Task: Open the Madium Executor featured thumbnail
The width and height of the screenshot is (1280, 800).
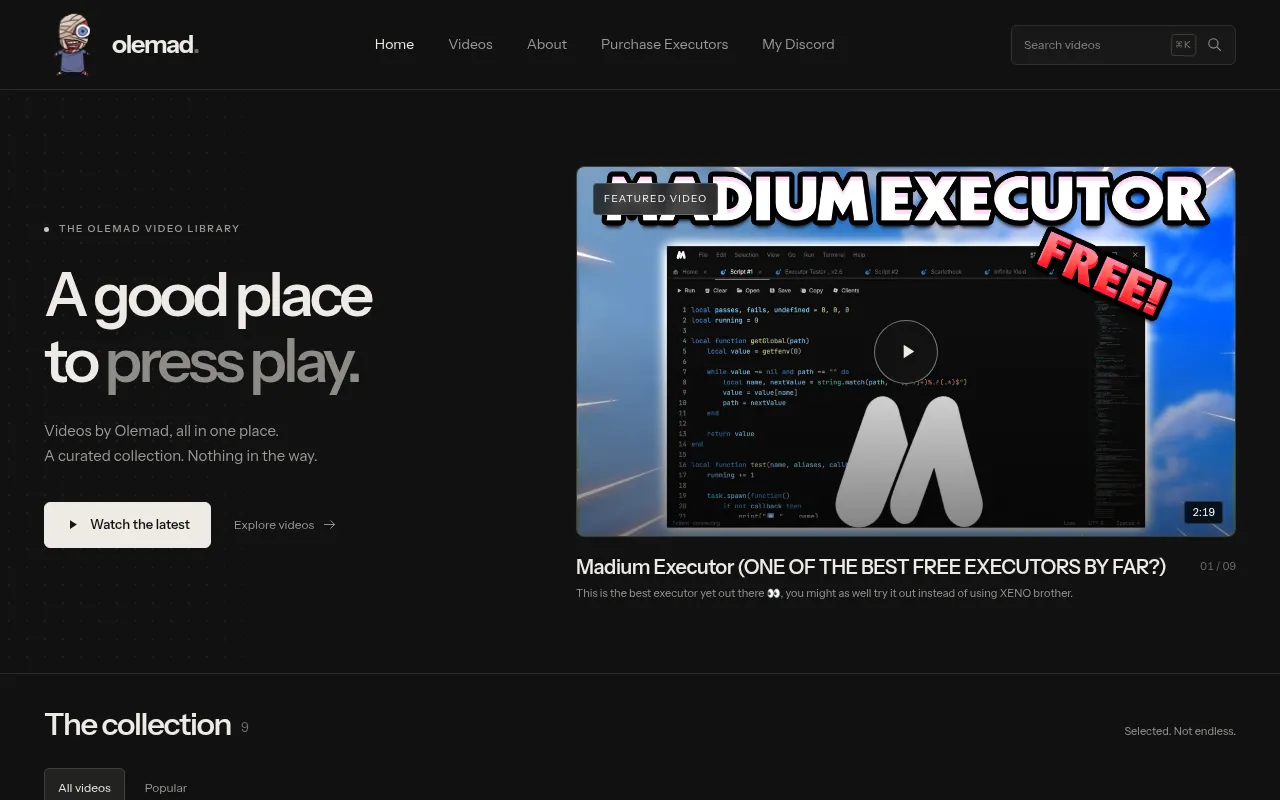Action: (906, 352)
